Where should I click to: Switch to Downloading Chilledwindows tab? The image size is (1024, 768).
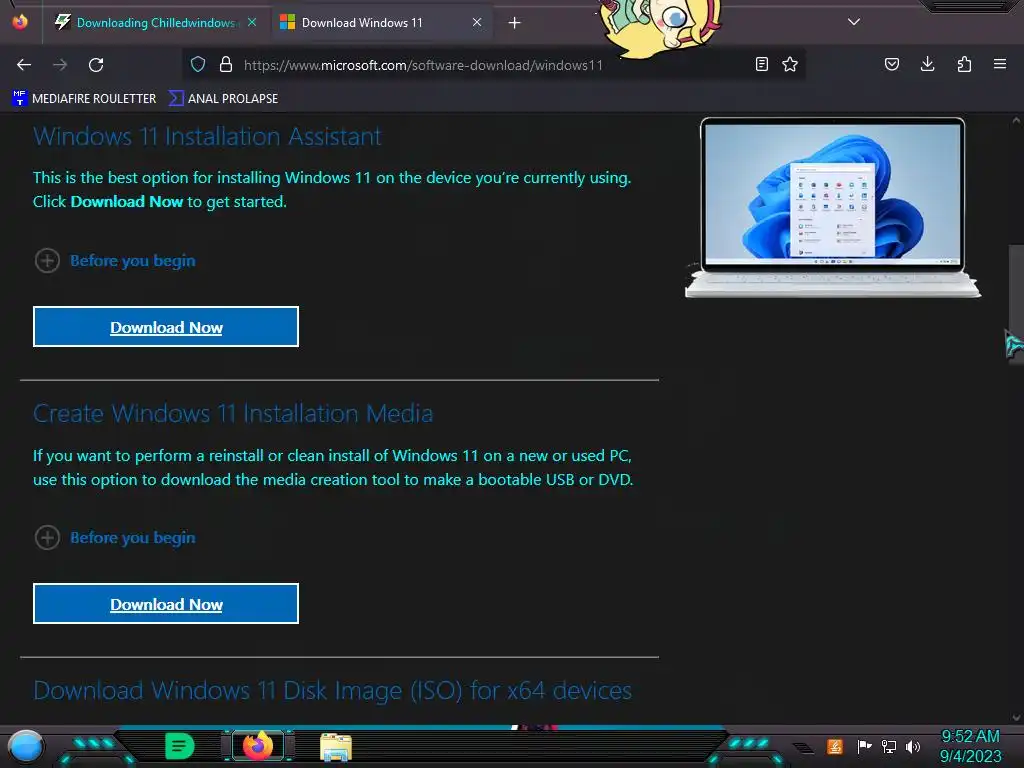pos(155,23)
